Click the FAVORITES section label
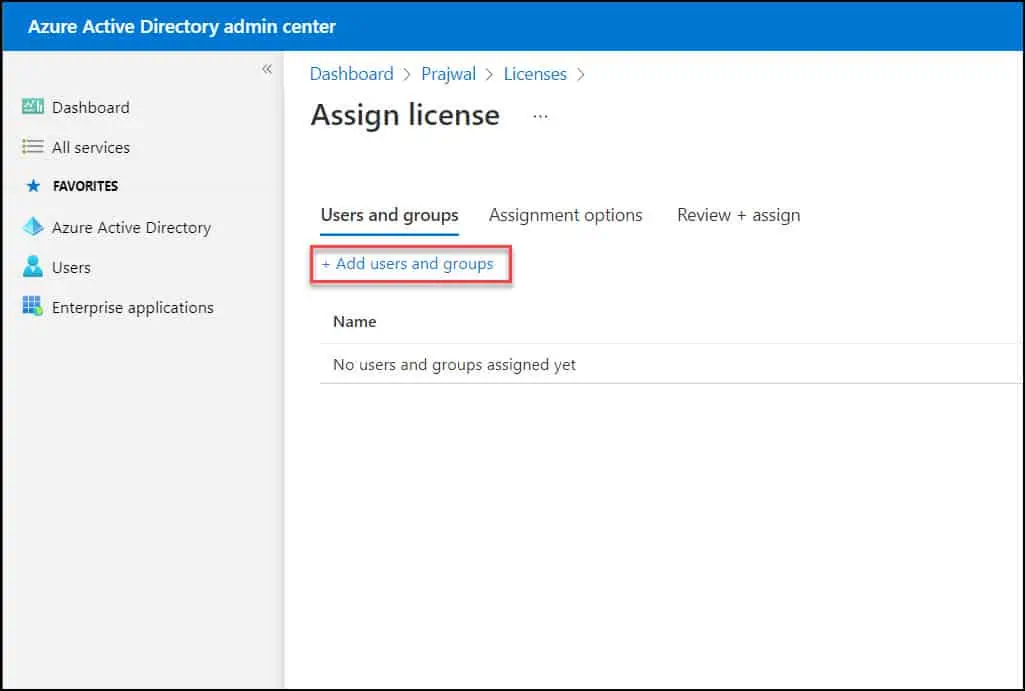Image resolution: width=1025 pixels, height=691 pixels. (x=86, y=186)
